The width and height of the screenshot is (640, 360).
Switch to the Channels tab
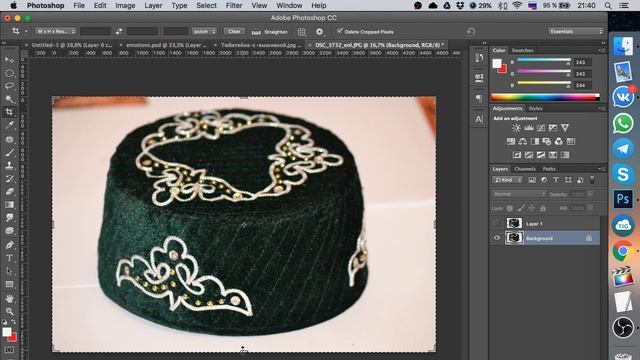(524, 169)
